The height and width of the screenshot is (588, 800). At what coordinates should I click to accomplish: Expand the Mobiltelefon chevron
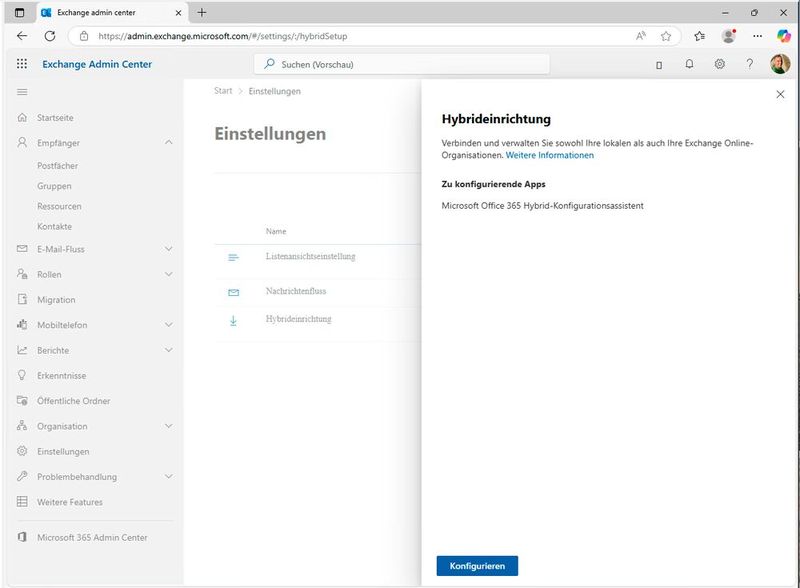(169, 325)
